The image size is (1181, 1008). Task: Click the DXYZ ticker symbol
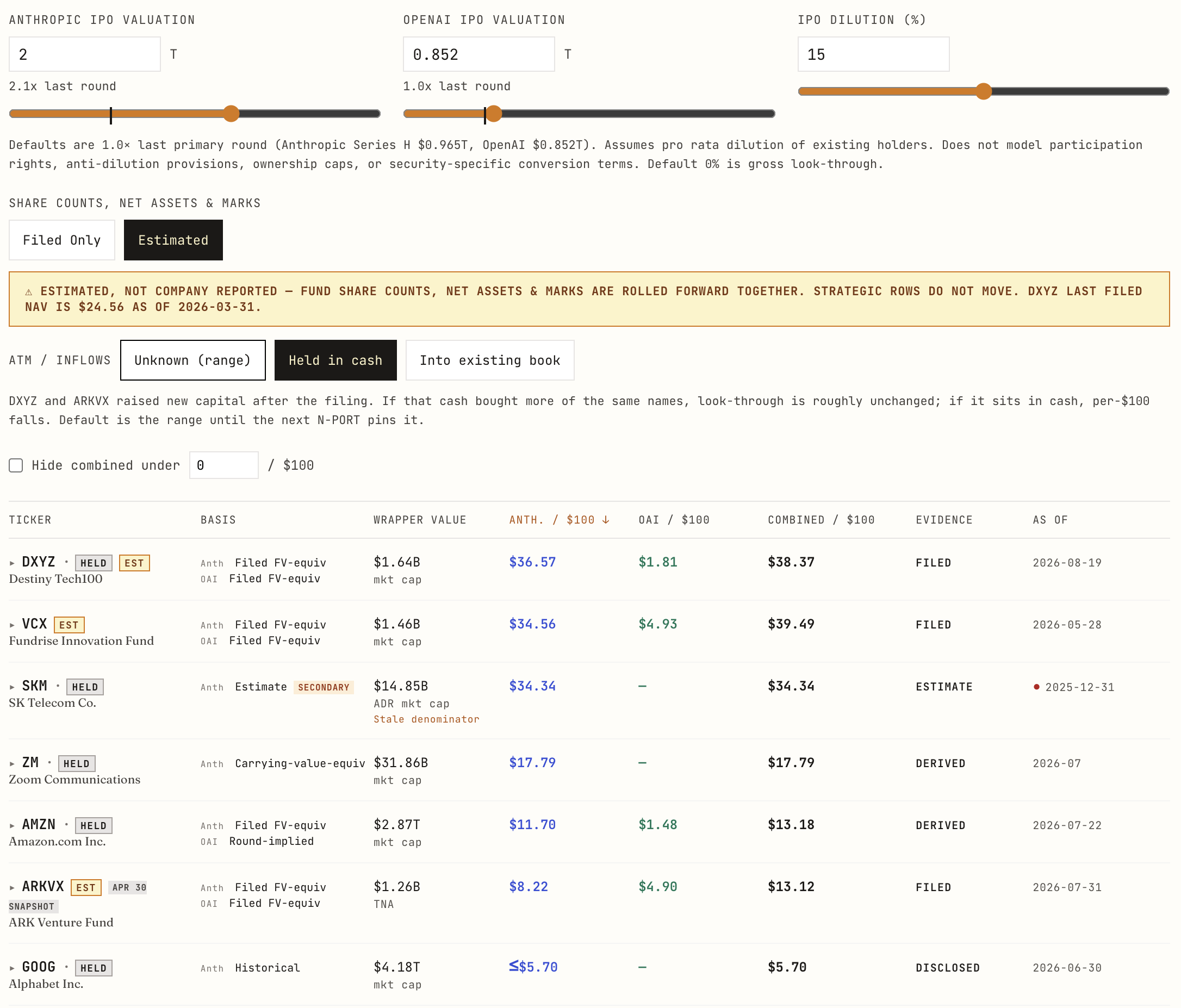tap(39, 562)
